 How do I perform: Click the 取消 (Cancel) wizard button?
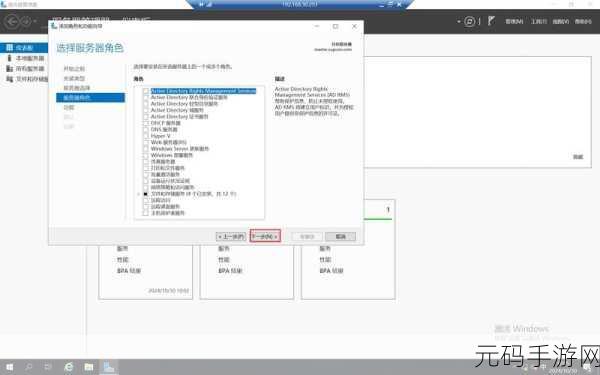click(x=341, y=236)
